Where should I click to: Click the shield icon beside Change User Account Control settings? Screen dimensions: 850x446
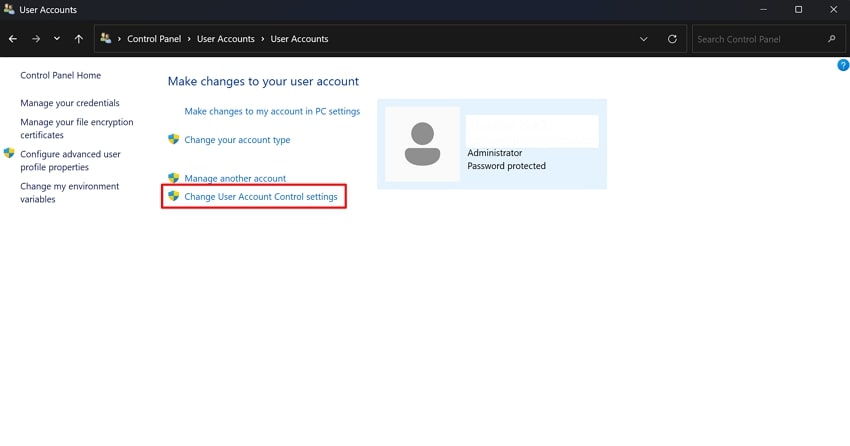[x=173, y=196]
